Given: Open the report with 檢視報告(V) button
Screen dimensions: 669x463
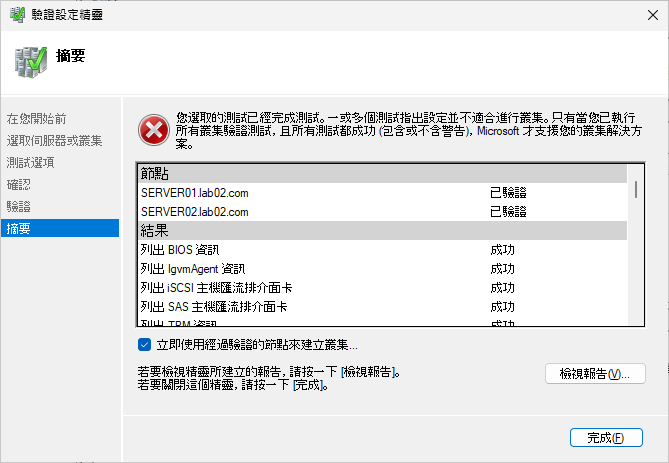Looking at the screenshot, I should [x=595, y=374].
